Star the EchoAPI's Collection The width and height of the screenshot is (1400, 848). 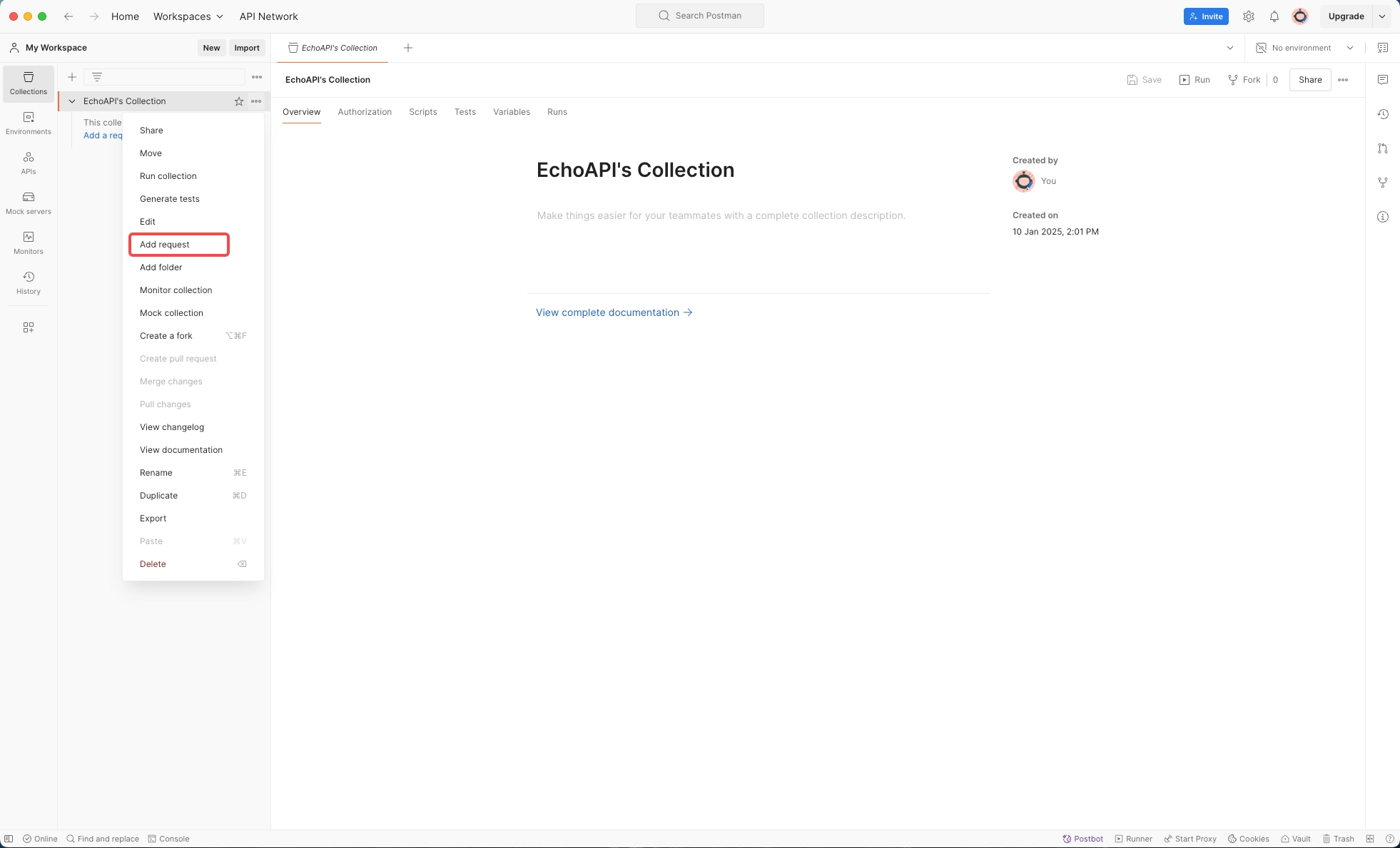click(239, 101)
